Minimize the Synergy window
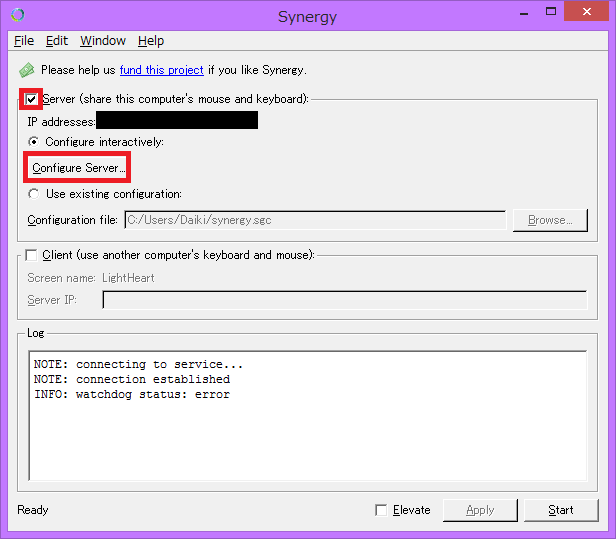Image resolution: width=616 pixels, height=539 pixels. (x=524, y=12)
